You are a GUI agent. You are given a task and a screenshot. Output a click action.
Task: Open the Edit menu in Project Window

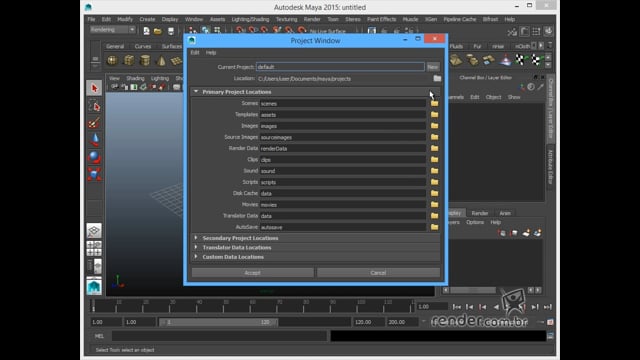(x=195, y=53)
